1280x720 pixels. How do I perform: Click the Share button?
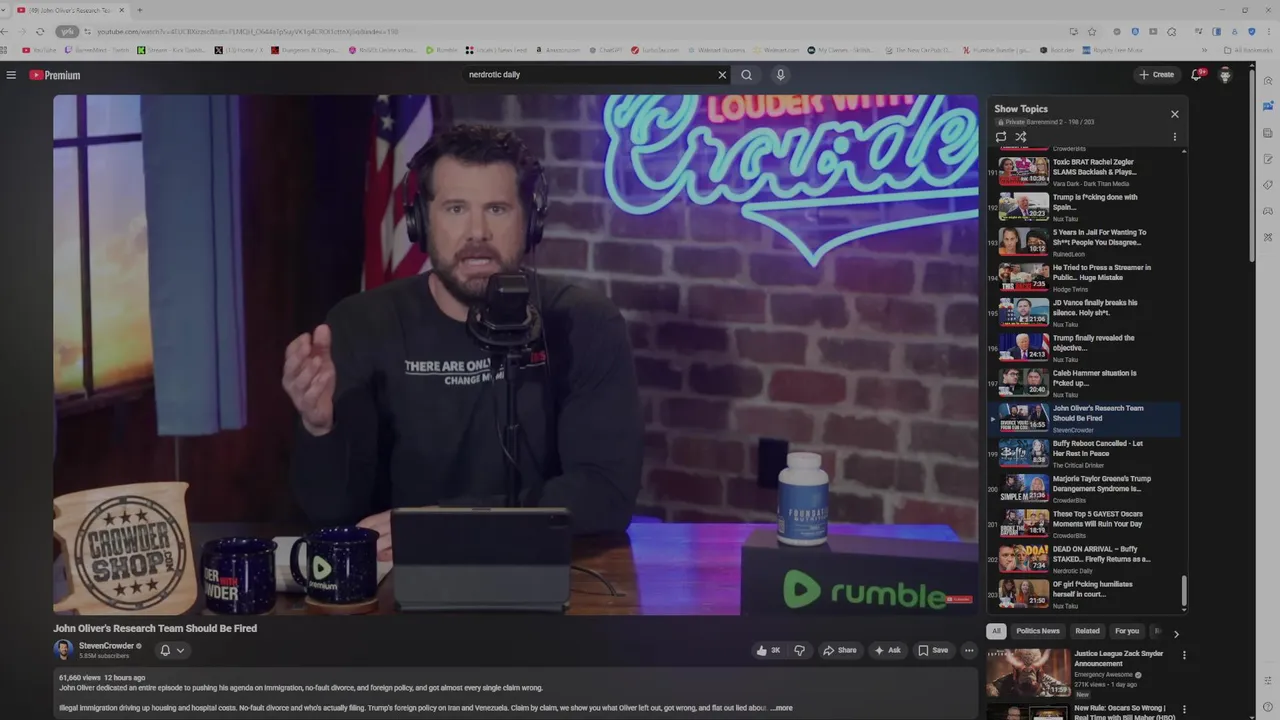pyautogui.click(x=840, y=650)
